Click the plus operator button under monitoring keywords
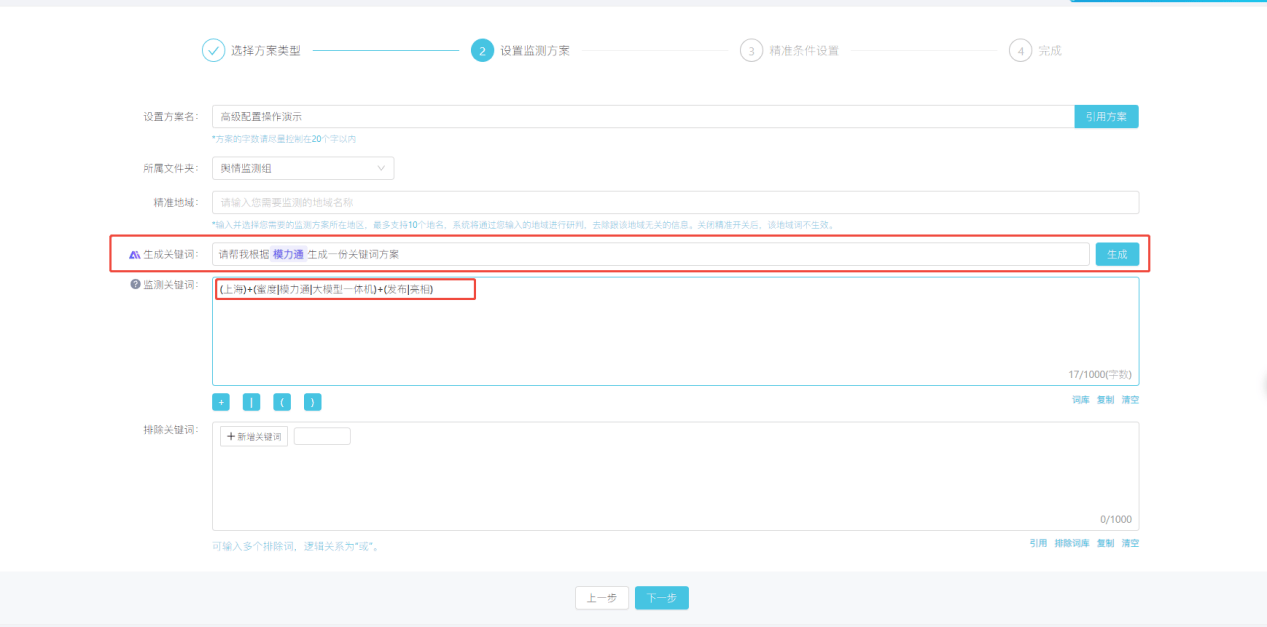Screen dimensions: 1267x627 point(221,402)
